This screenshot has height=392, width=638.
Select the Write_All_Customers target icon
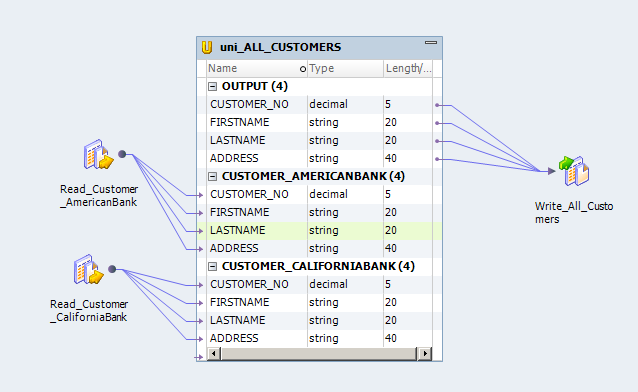(574, 171)
